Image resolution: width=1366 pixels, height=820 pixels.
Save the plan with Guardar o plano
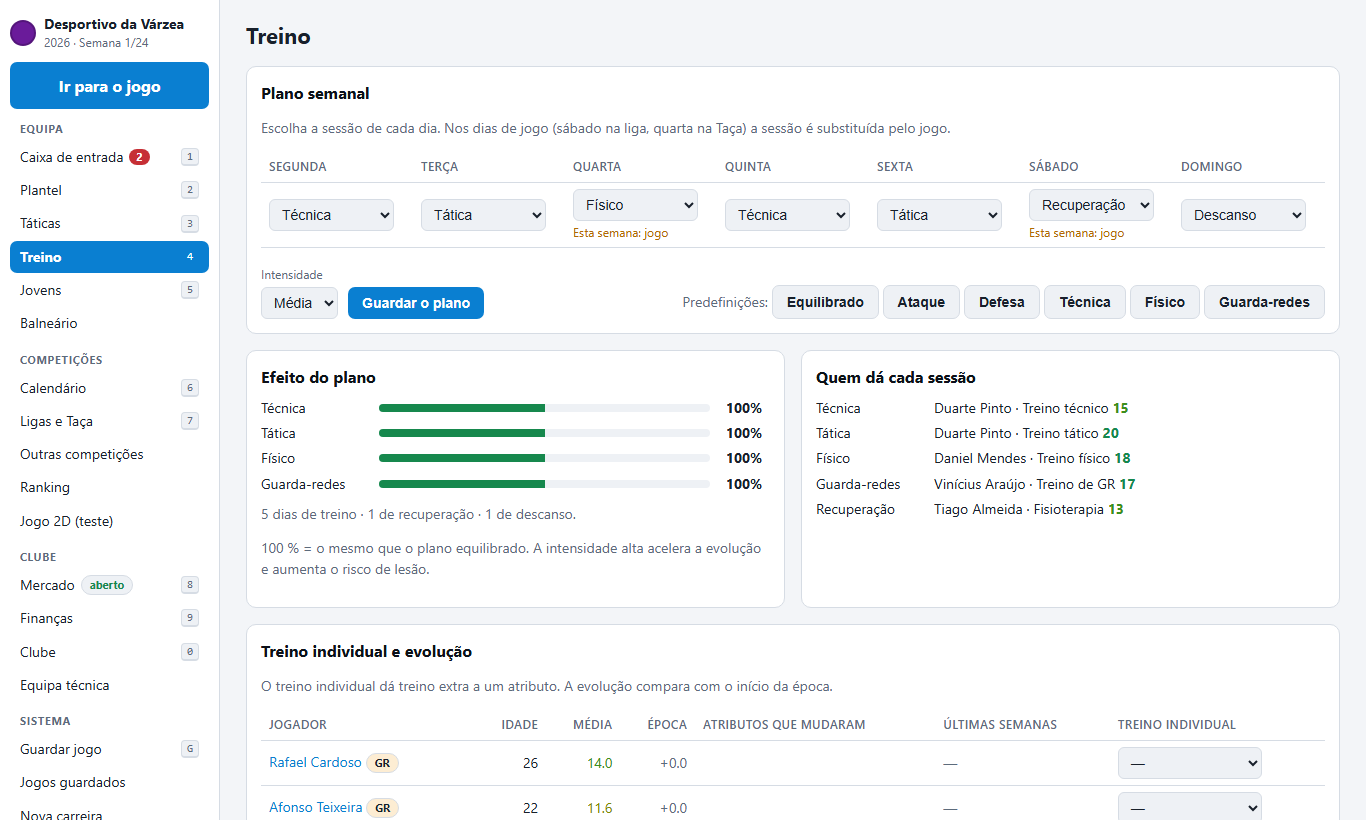(415, 303)
